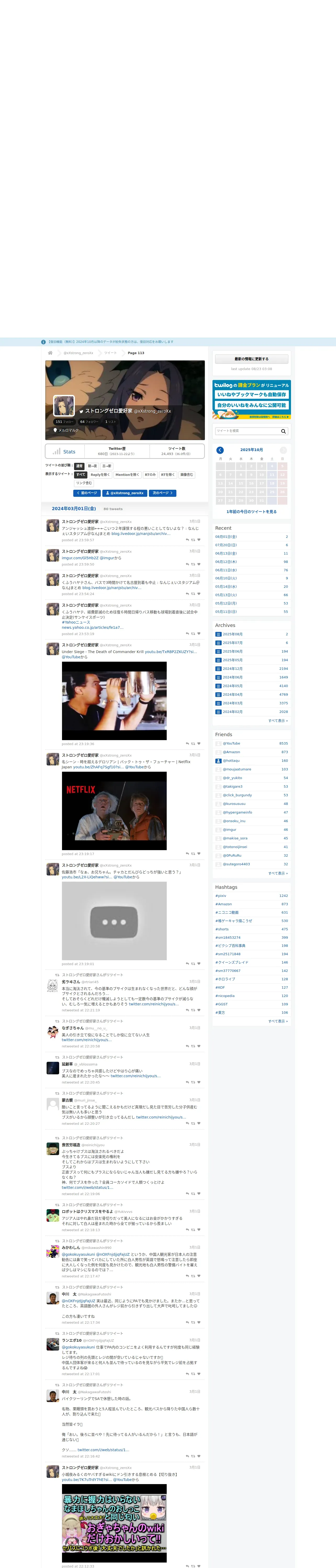Open the @xXstrong_zeroXx breadcrumb item
The height and width of the screenshot is (1568, 336).
pos(79,353)
